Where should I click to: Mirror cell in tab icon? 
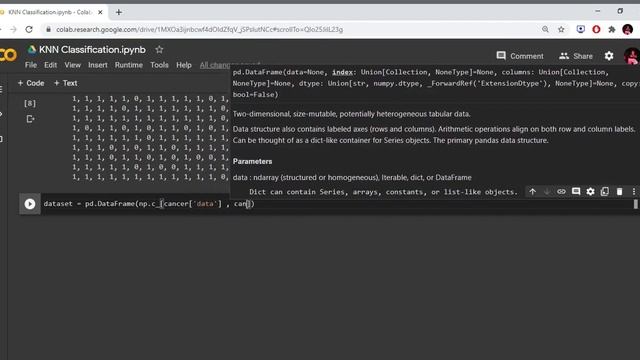(604, 191)
